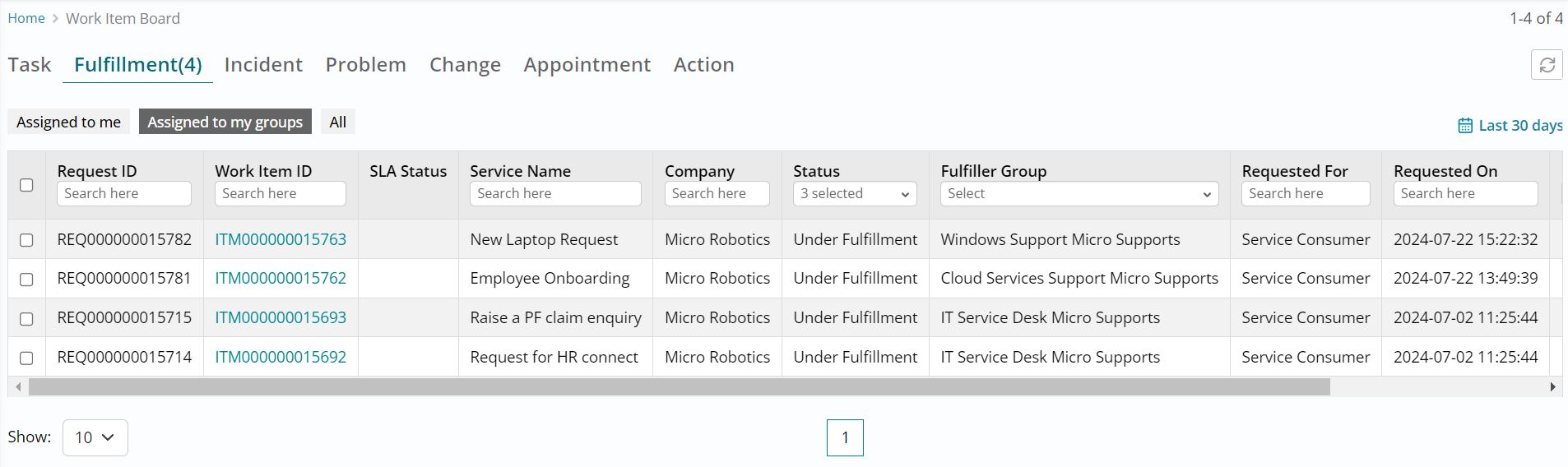Viewport: 1568px width, 467px height.
Task: Select the checkbox for REQ000000015714
Action: [26, 358]
